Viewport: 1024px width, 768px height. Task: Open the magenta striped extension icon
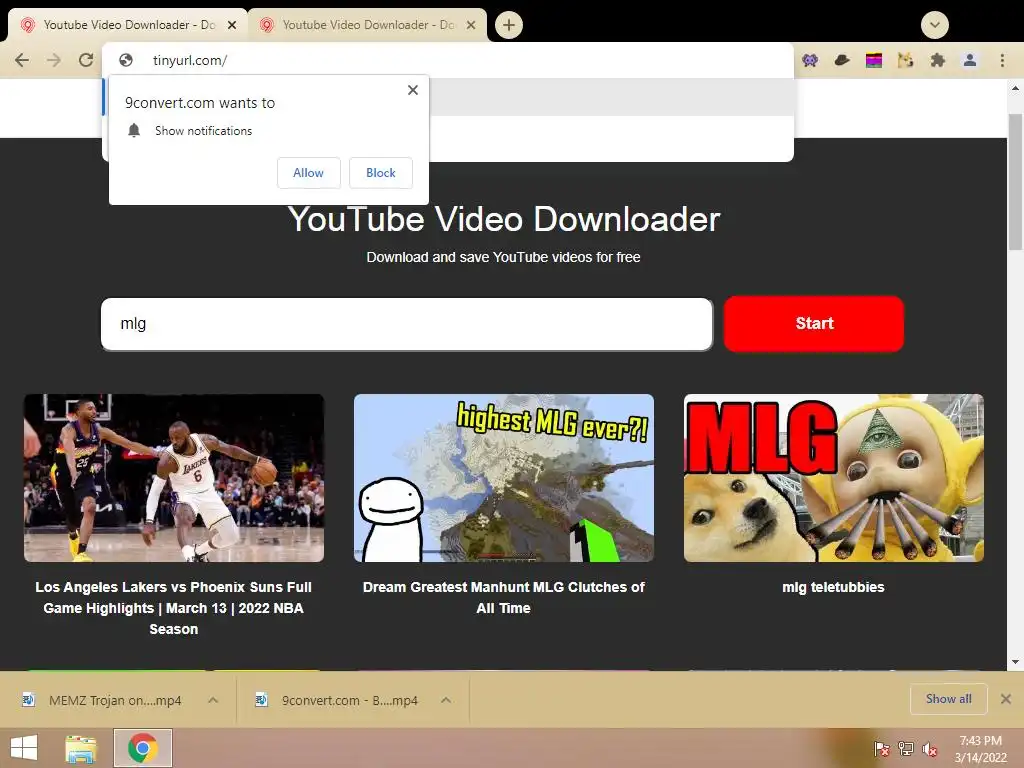(874, 60)
